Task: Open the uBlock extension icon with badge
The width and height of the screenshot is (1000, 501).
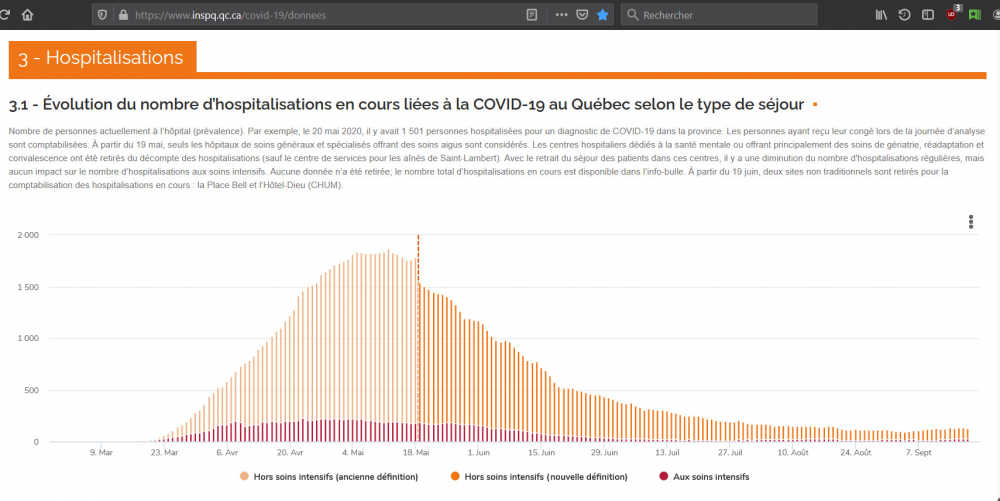Action: [x=952, y=14]
